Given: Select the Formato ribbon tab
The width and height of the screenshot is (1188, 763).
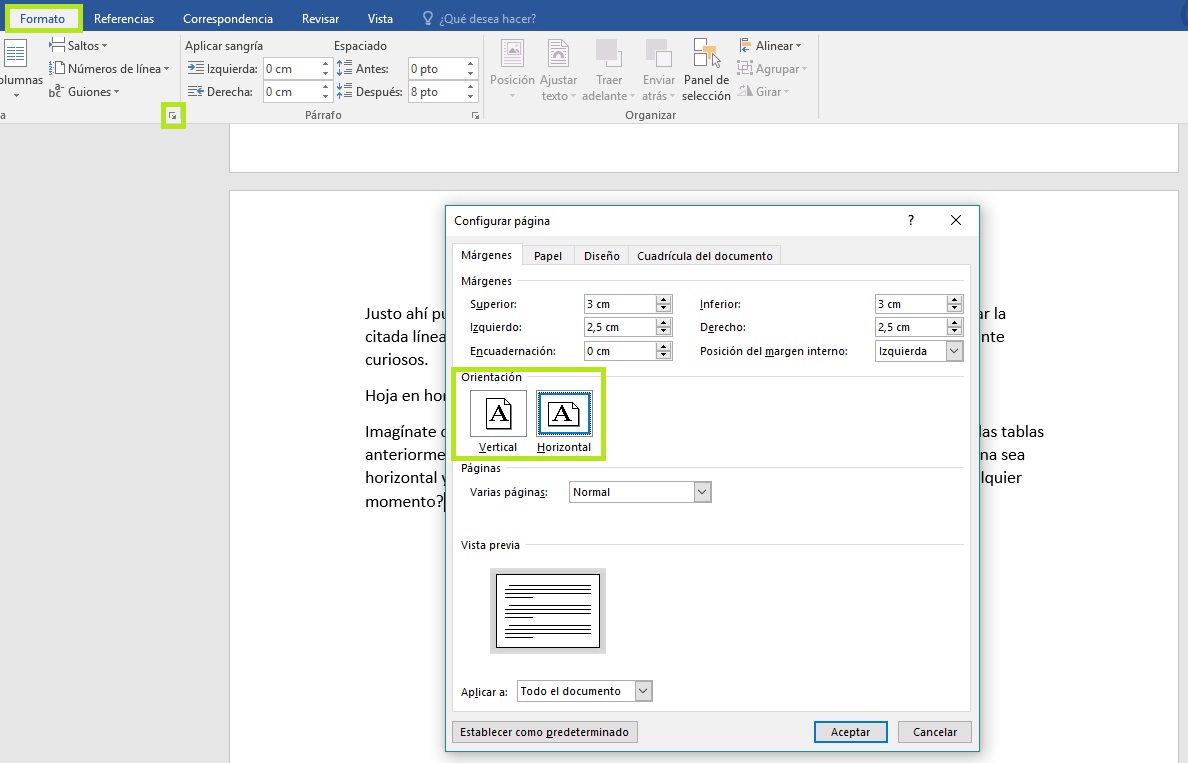Looking at the screenshot, I should tap(42, 18).
